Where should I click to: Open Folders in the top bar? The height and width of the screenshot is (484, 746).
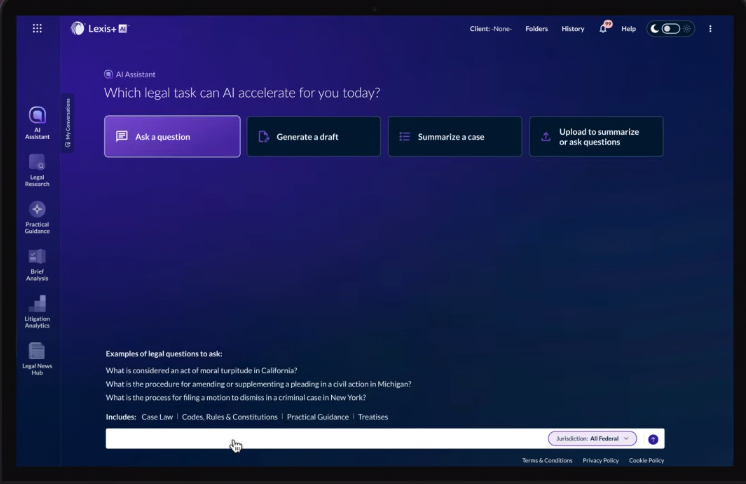point(537,29)
